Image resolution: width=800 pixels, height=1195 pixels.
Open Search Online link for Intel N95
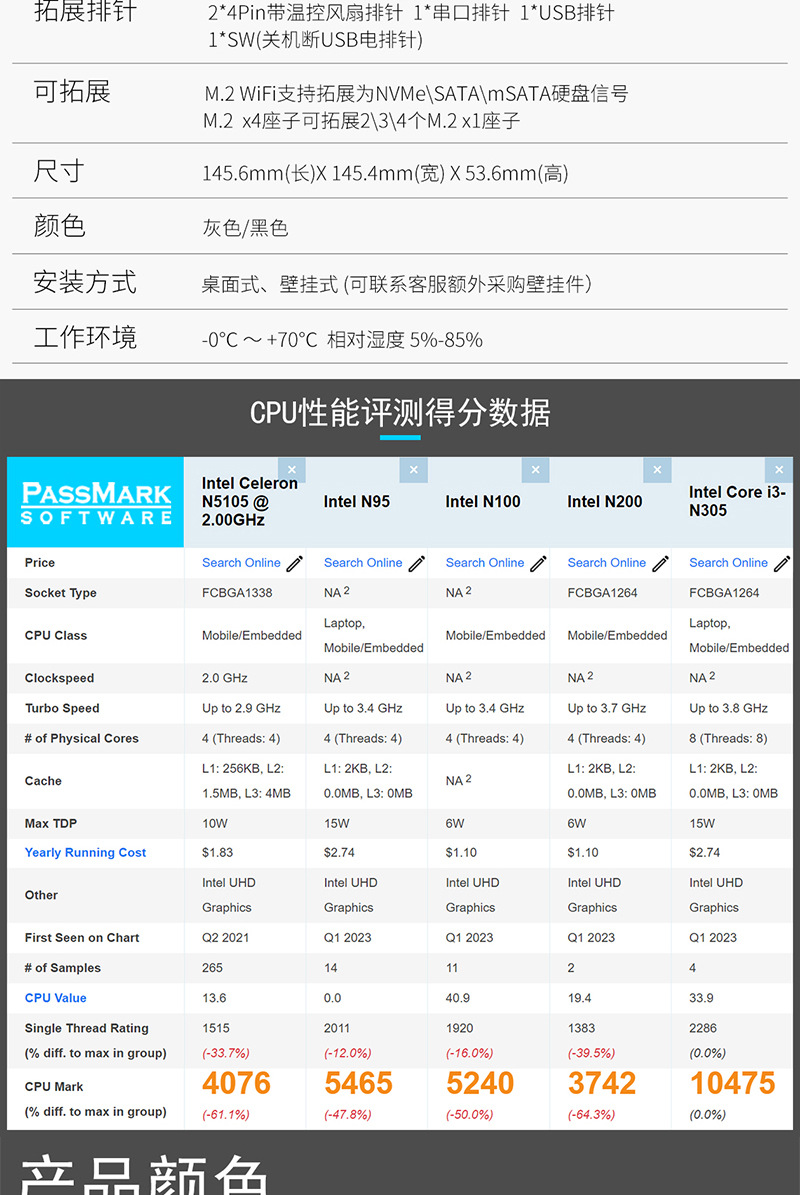pos(363,562)
